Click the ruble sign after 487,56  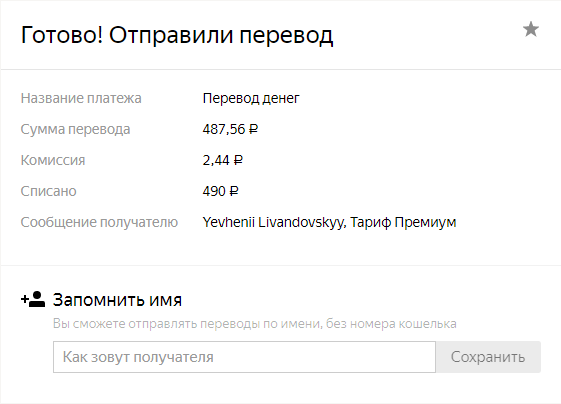253,129
